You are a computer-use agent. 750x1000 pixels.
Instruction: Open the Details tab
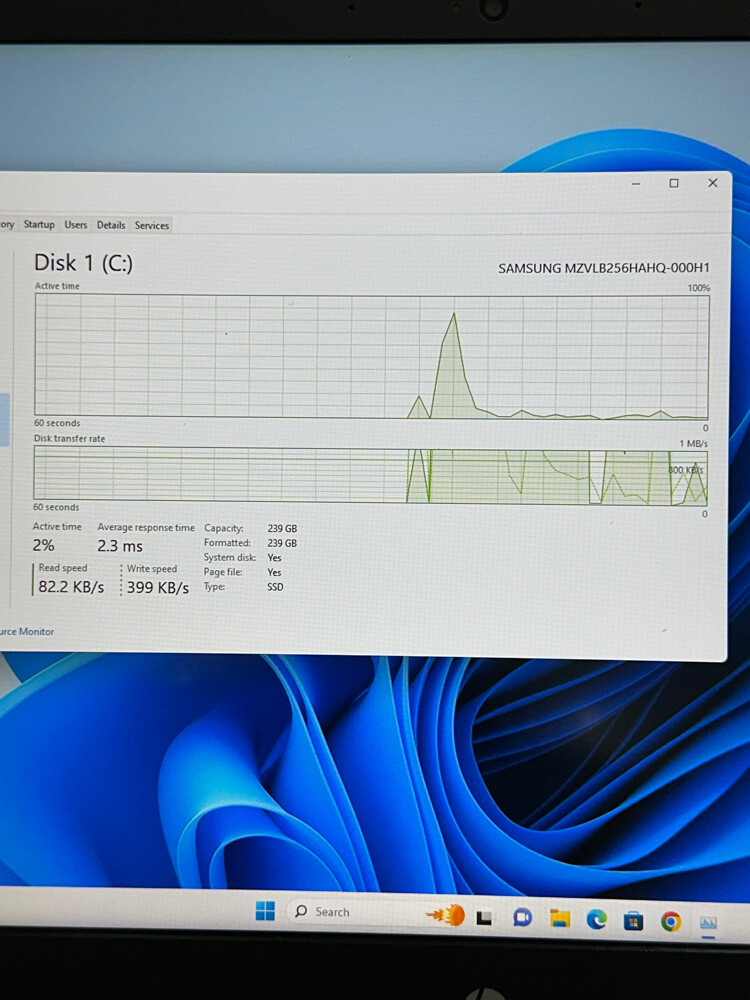(x=111, y=225)
